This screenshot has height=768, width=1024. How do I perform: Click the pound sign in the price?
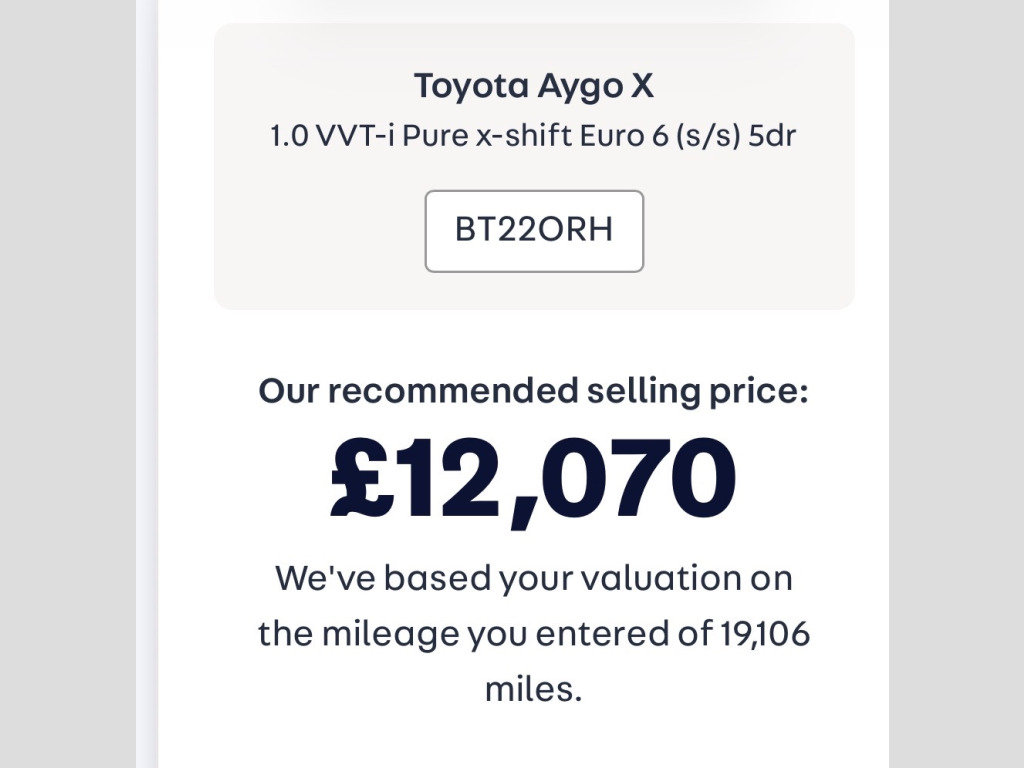click(x=360, y=478)
